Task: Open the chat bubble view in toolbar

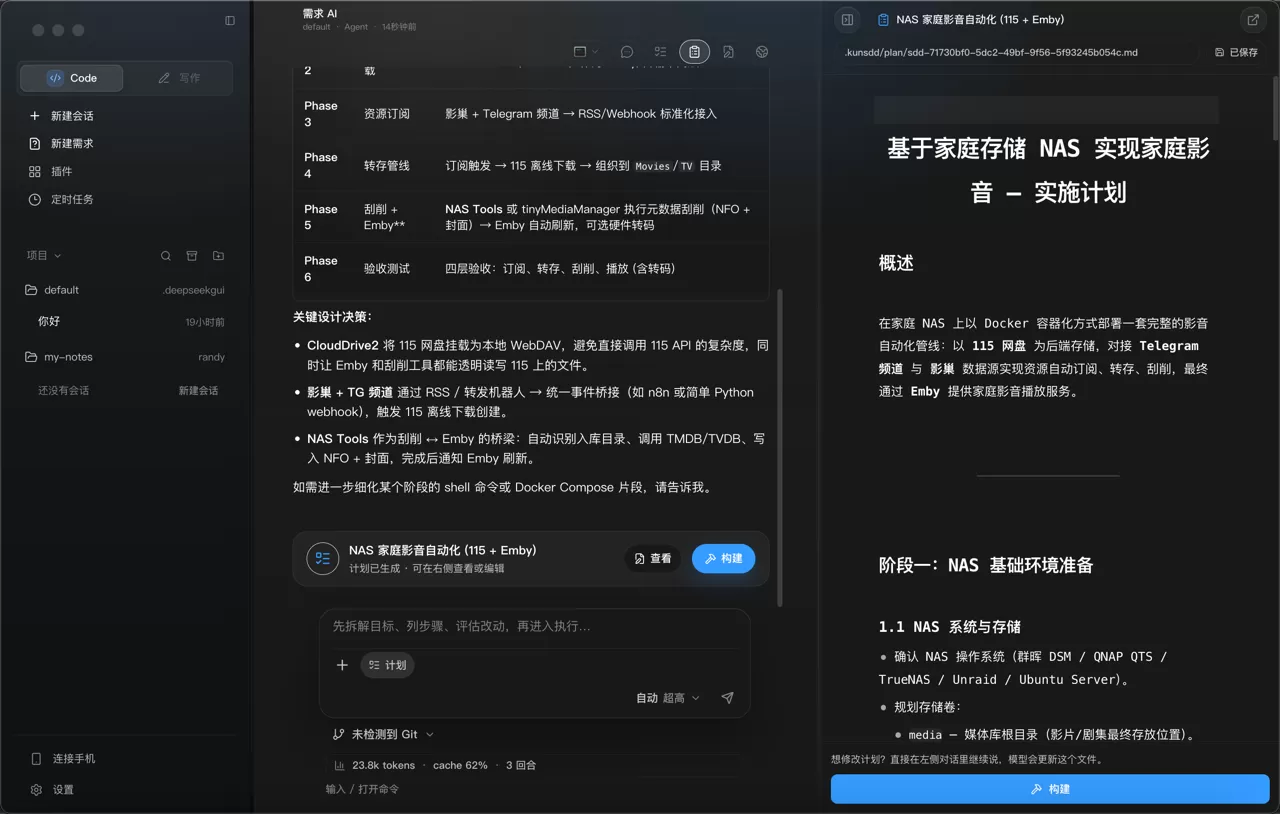Action: coord(627,52)
